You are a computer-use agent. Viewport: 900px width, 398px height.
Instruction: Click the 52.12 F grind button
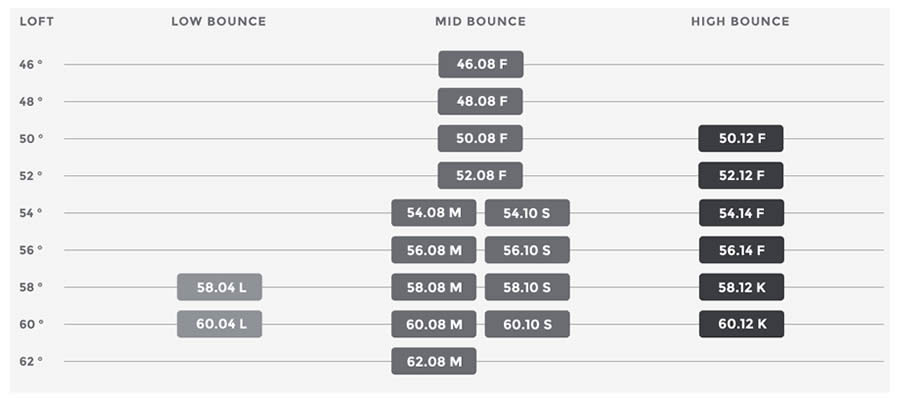[x=741, y=176]
